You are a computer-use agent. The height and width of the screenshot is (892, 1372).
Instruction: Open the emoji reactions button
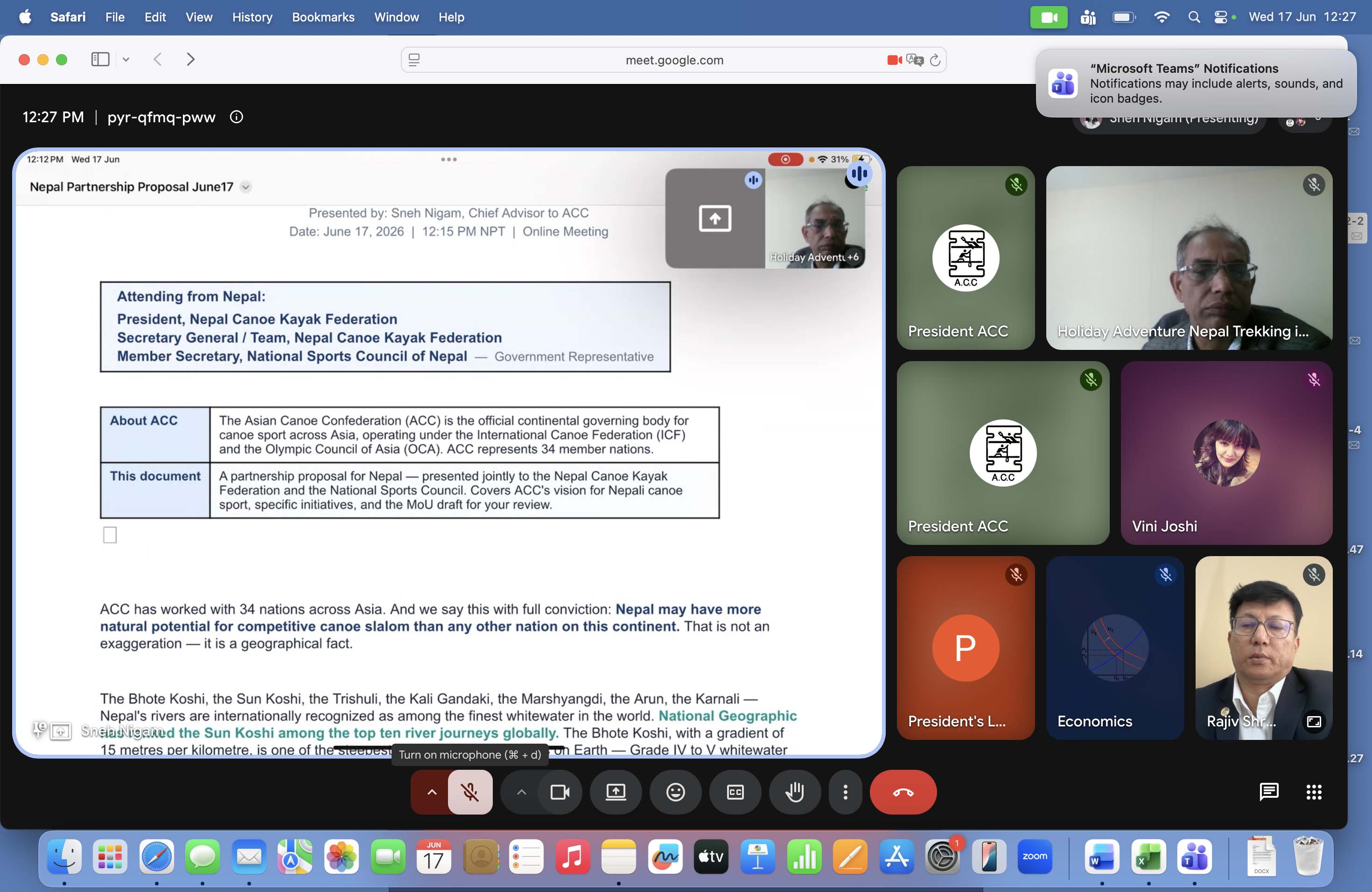point(675,792)
